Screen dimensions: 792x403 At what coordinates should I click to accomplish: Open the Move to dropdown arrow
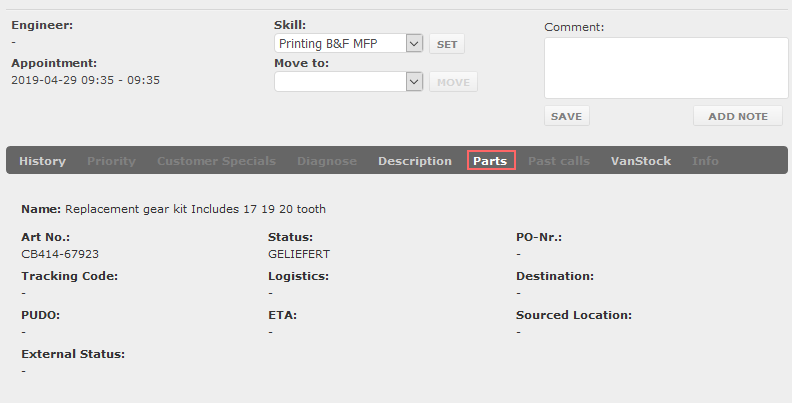[x=414, y=82]
